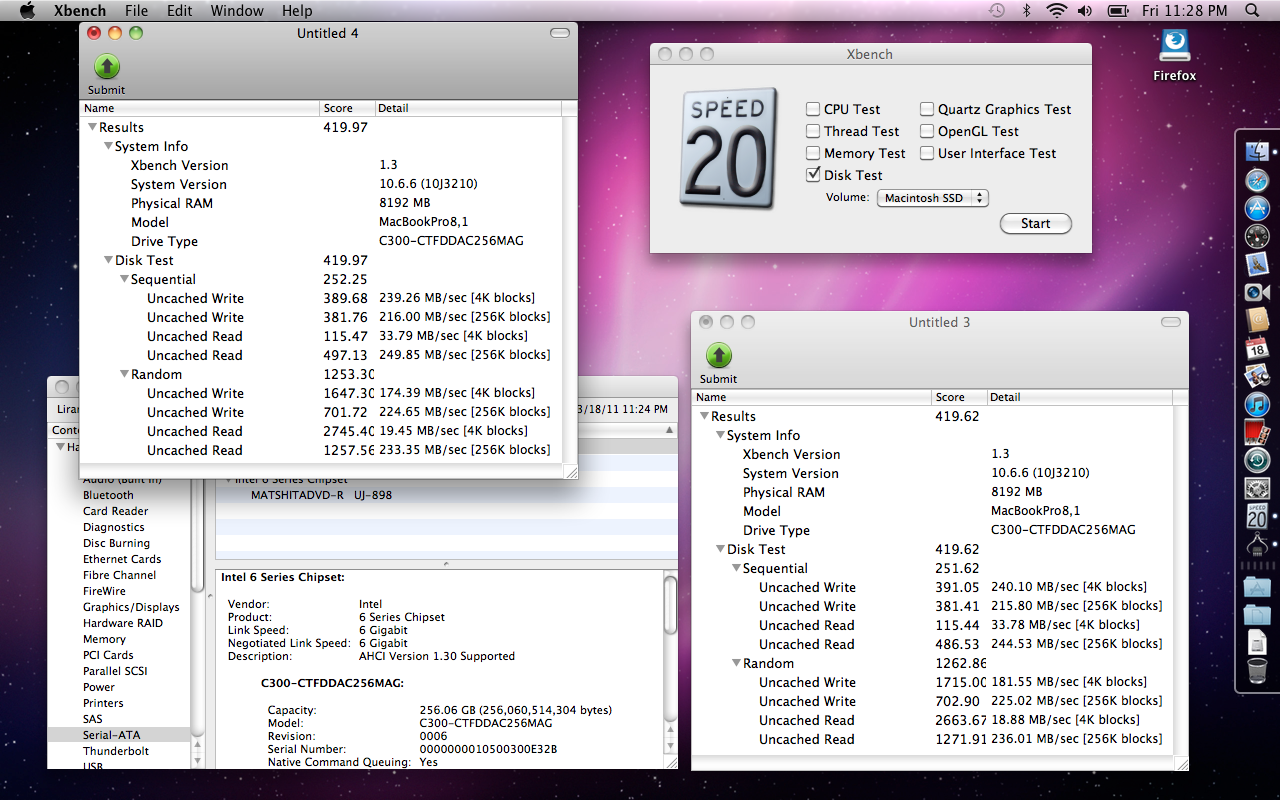The height and width of the screenshot is (800, 1280).
Task: Enable the Quartz Graphics Test checkbox
Action: [x=927, y=109]
